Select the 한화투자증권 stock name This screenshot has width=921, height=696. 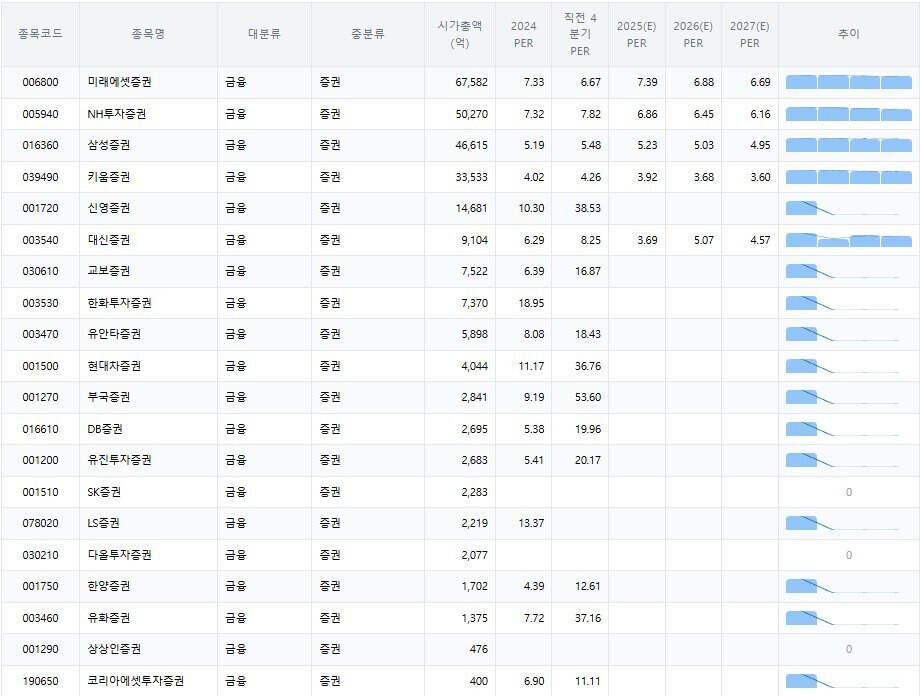(119, 303)
